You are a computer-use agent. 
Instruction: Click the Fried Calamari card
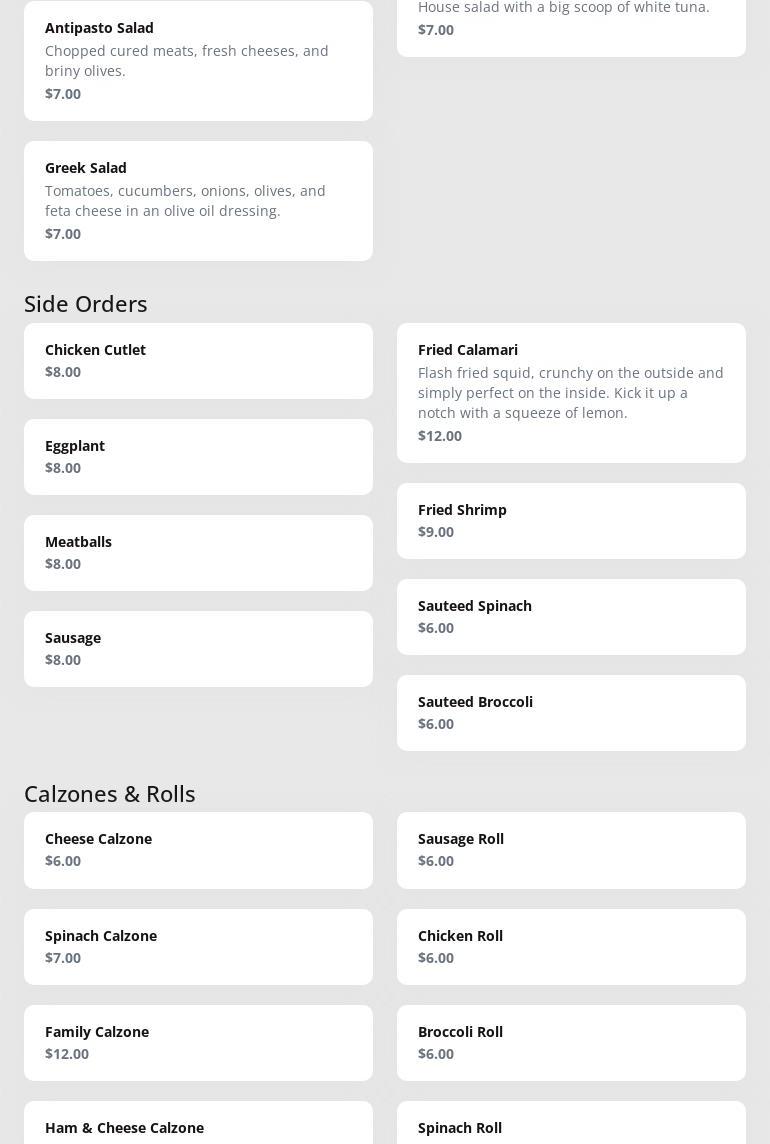pos(571,392)
